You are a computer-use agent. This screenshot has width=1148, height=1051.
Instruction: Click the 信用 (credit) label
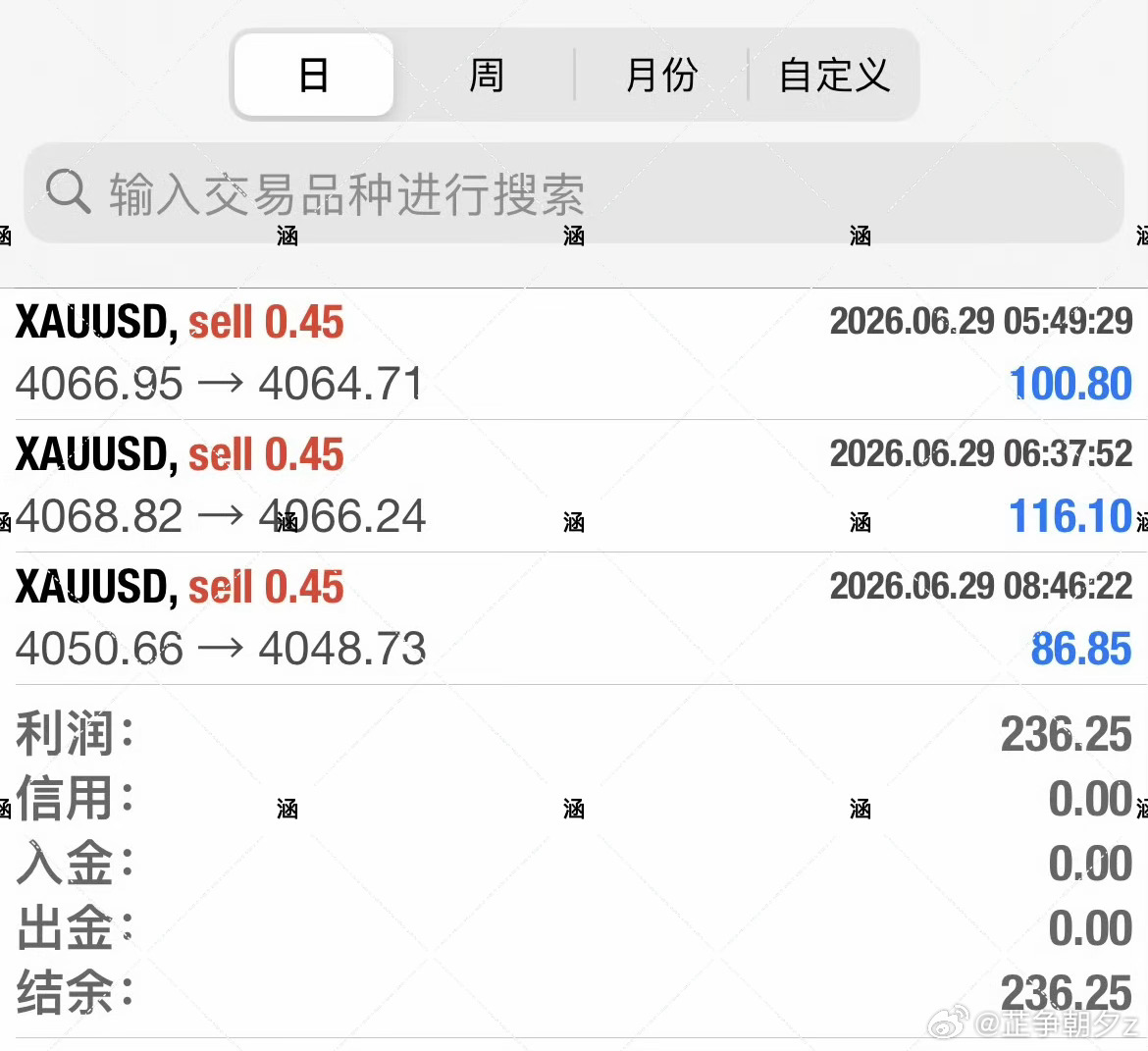75,799
